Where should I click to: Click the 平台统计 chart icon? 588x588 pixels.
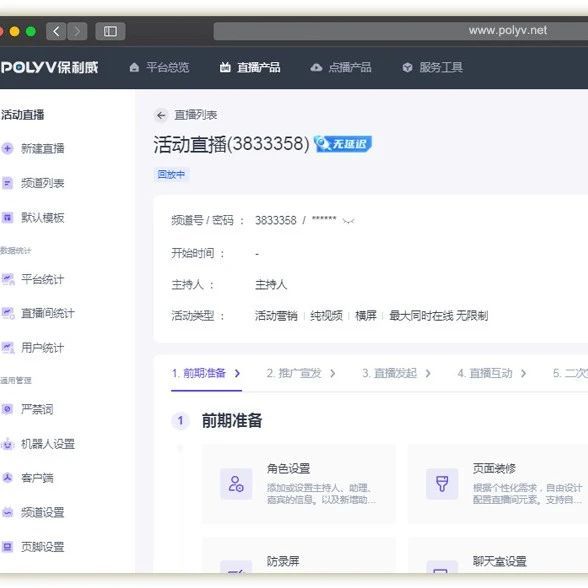[x=8, y=279]
